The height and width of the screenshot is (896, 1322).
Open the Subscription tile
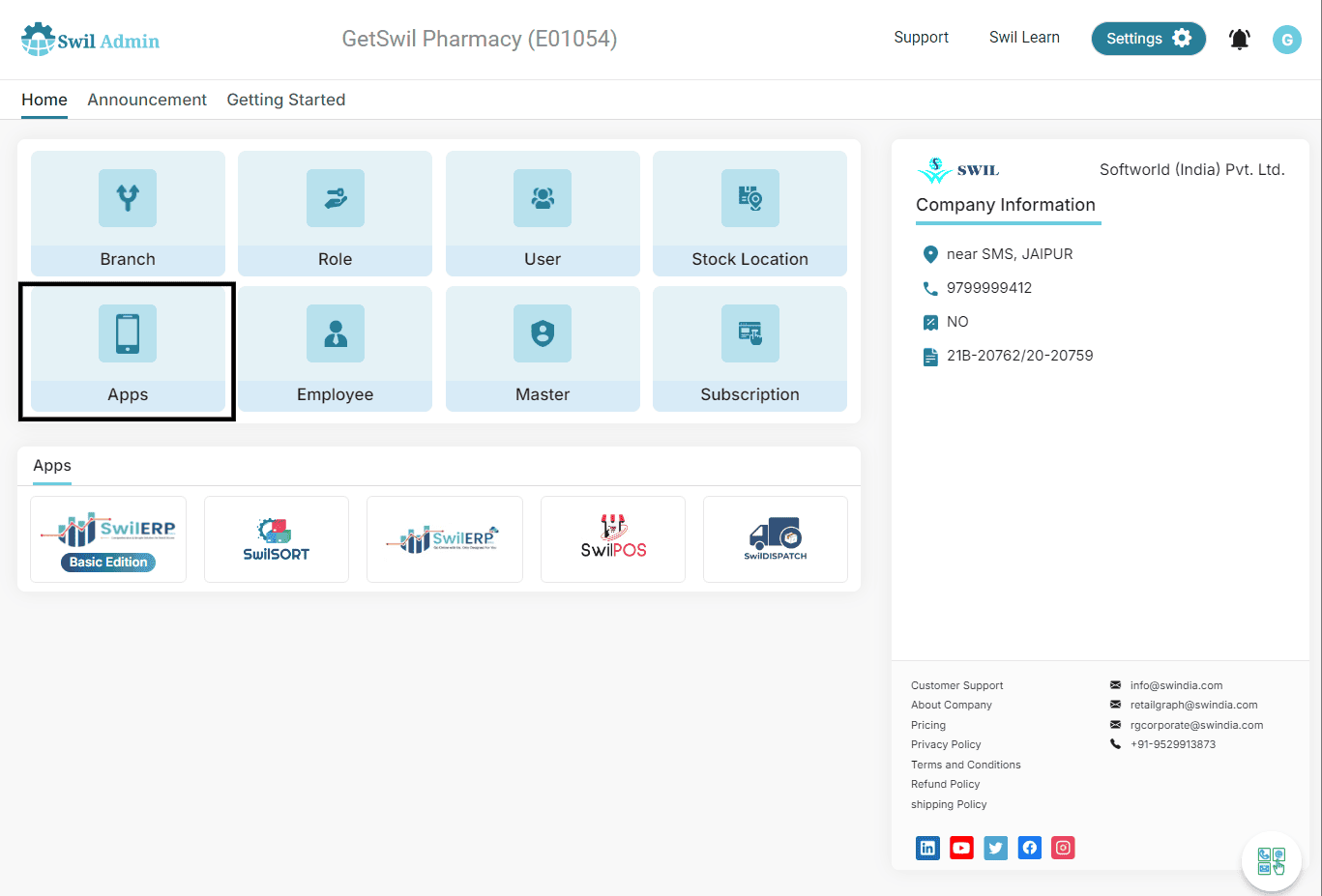point(749,349)
